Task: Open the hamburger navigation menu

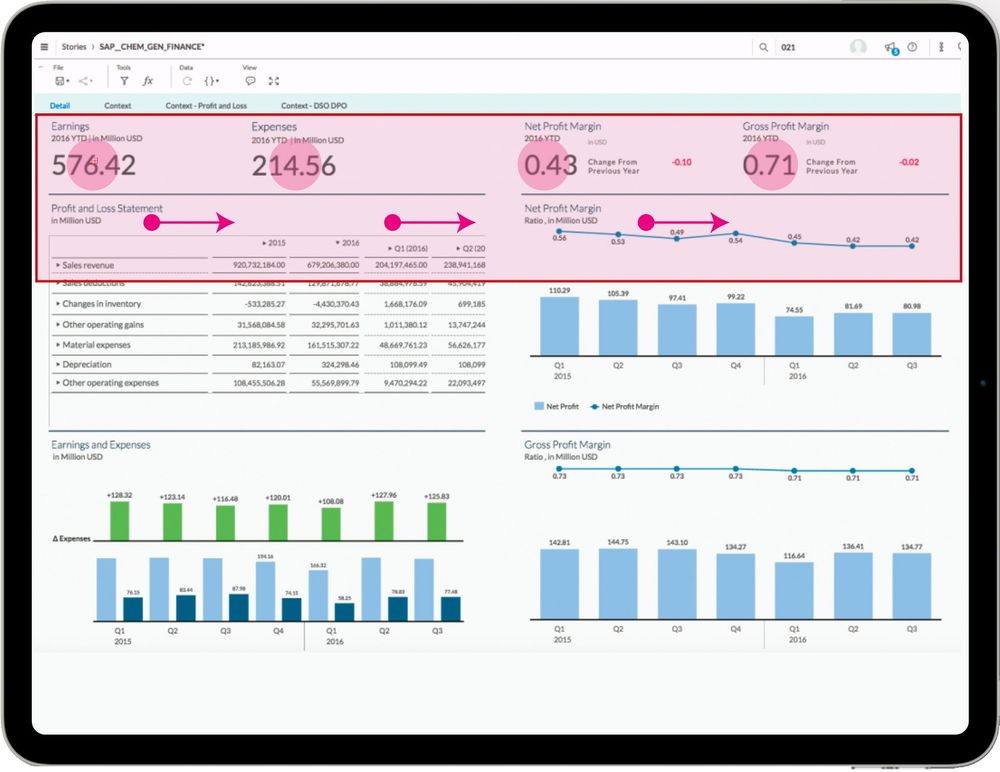Action: 44,45
